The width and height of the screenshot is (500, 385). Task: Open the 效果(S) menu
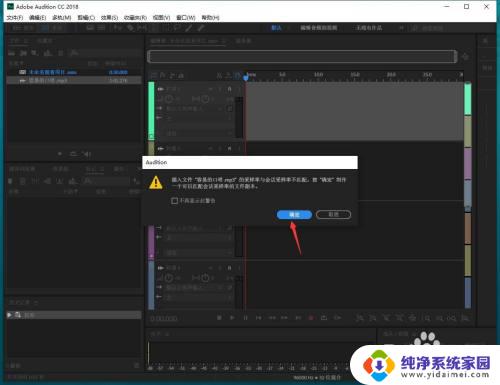click(x=109, y=17)
